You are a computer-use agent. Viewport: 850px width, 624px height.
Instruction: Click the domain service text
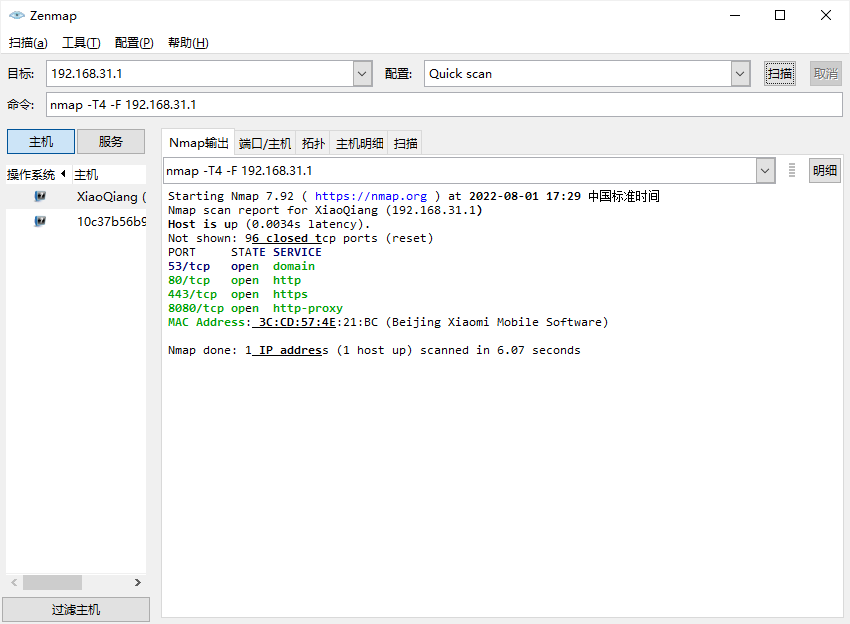tap(294, 266)
